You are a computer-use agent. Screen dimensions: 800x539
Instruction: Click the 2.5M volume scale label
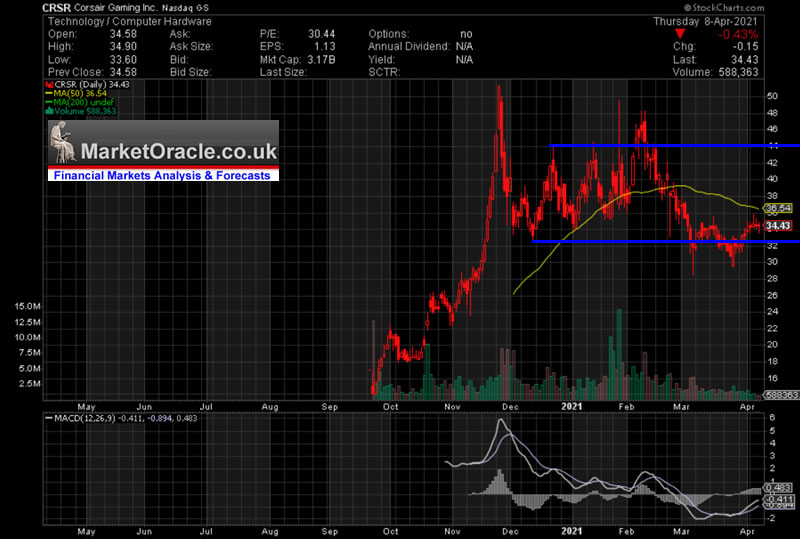[x=30, y=383]
